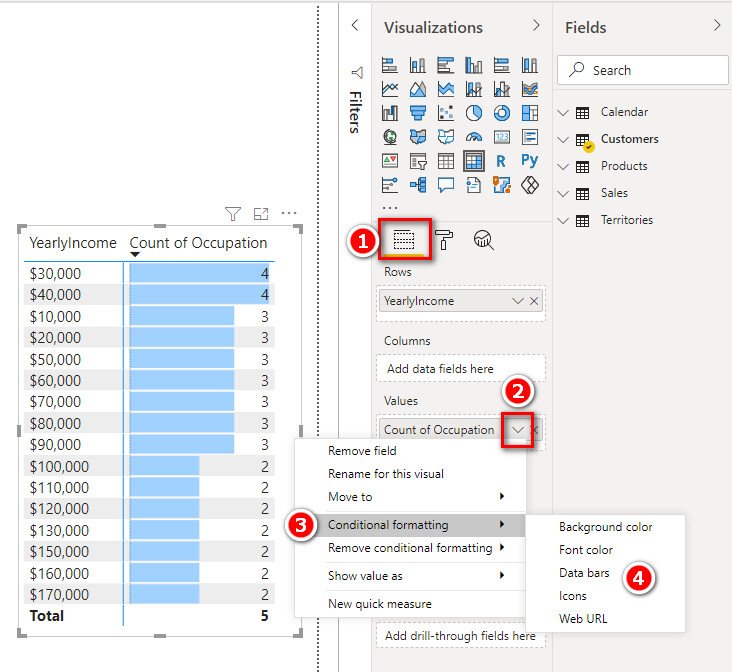Select the Slicer visual
The image size is (732, 672).
[x=418, y=161]
